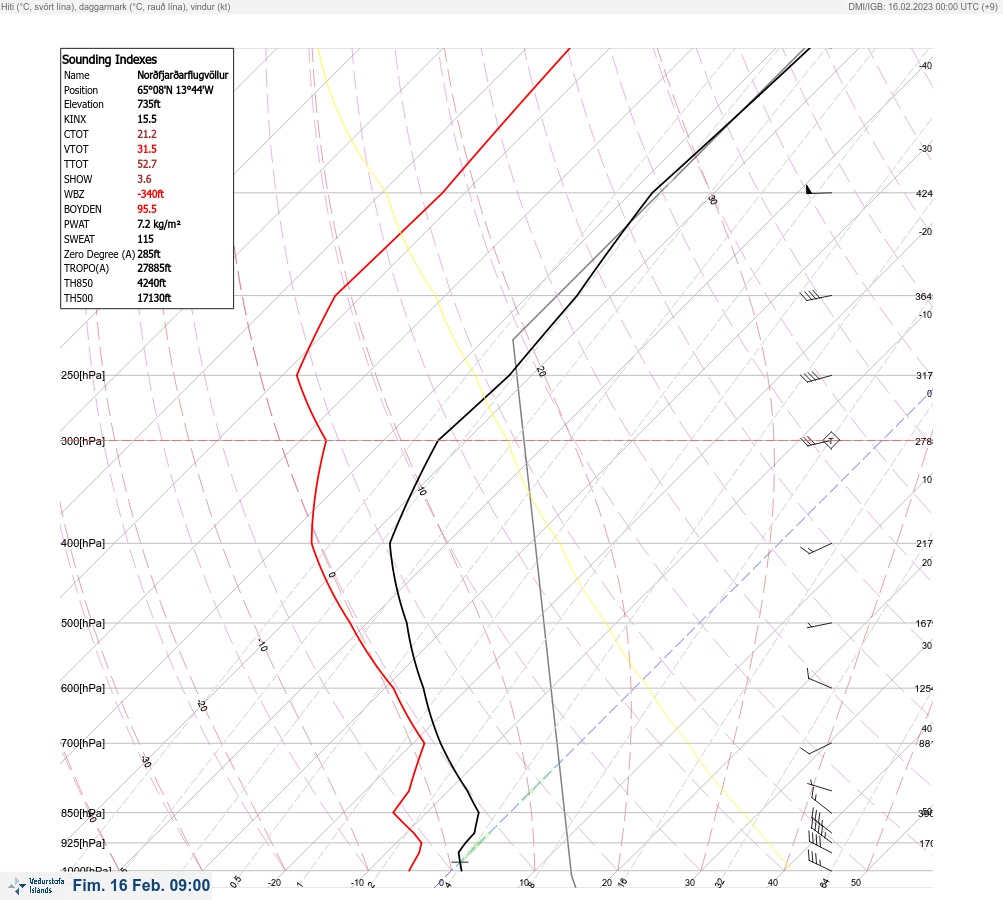The height and width of the screenshot is (900, 1003).
Task: Click the timestamp 'Fim. 16 Feb. 09:00'
Action: (141, 885)
